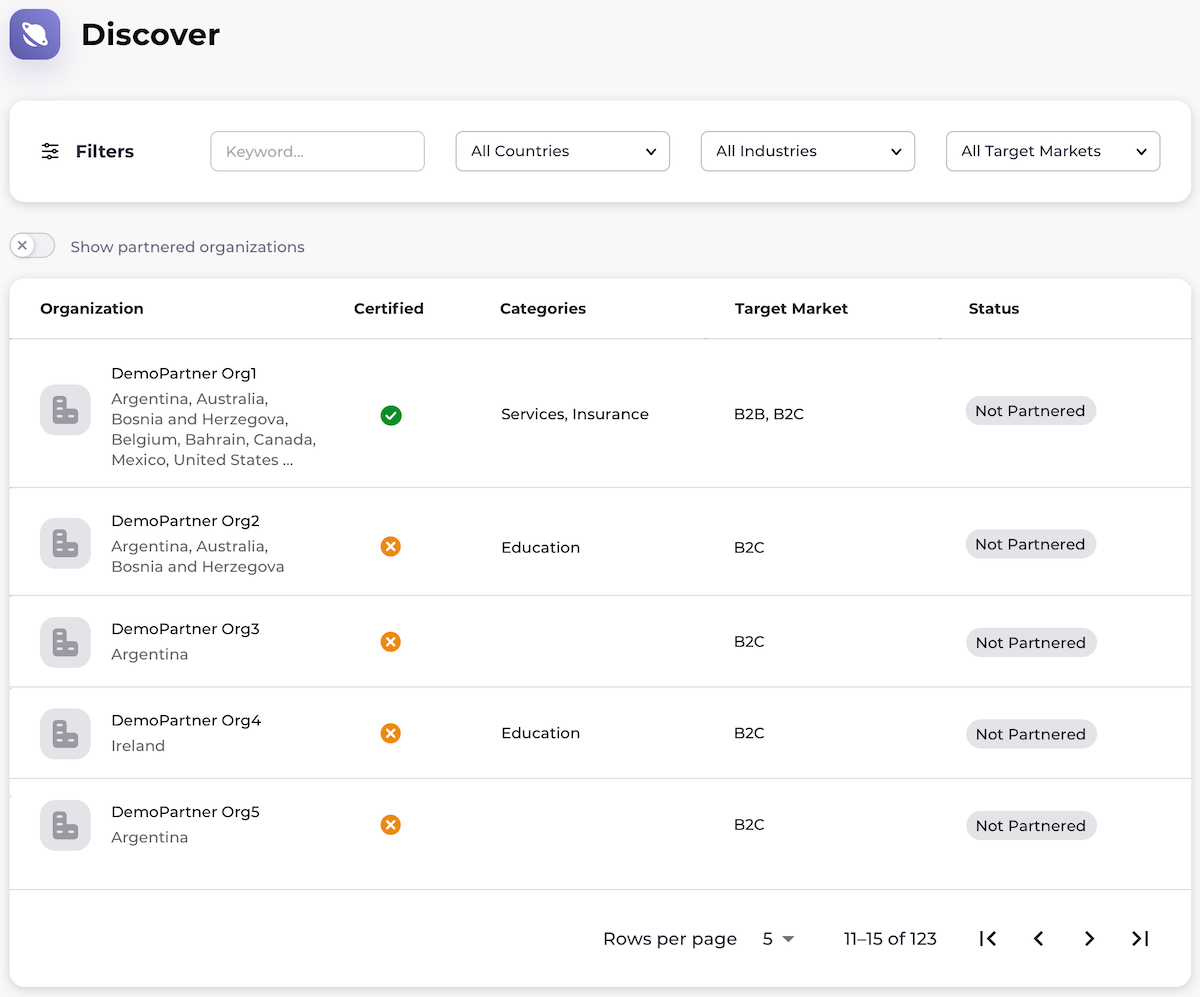Click the orange not-certified icon for Org4

pos(391,733)
